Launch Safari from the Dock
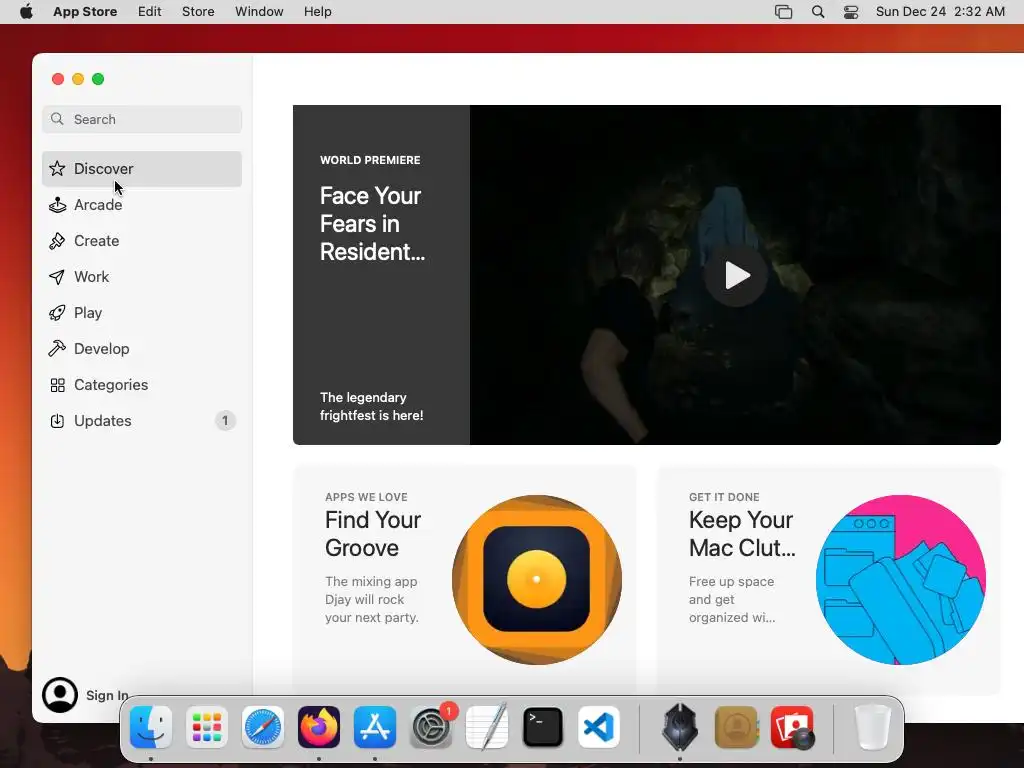The width and height of the screenshot is (1024, 768). tap(263, 727)
